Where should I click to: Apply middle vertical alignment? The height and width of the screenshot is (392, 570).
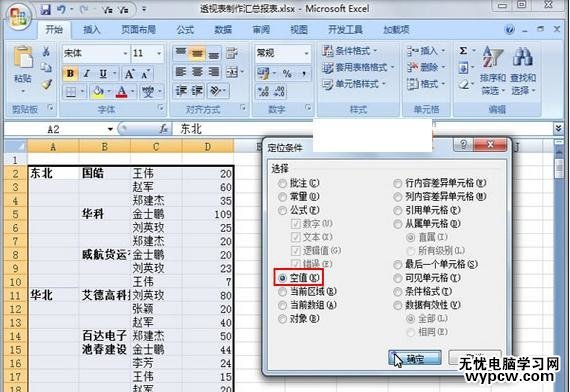click(197, 54)
